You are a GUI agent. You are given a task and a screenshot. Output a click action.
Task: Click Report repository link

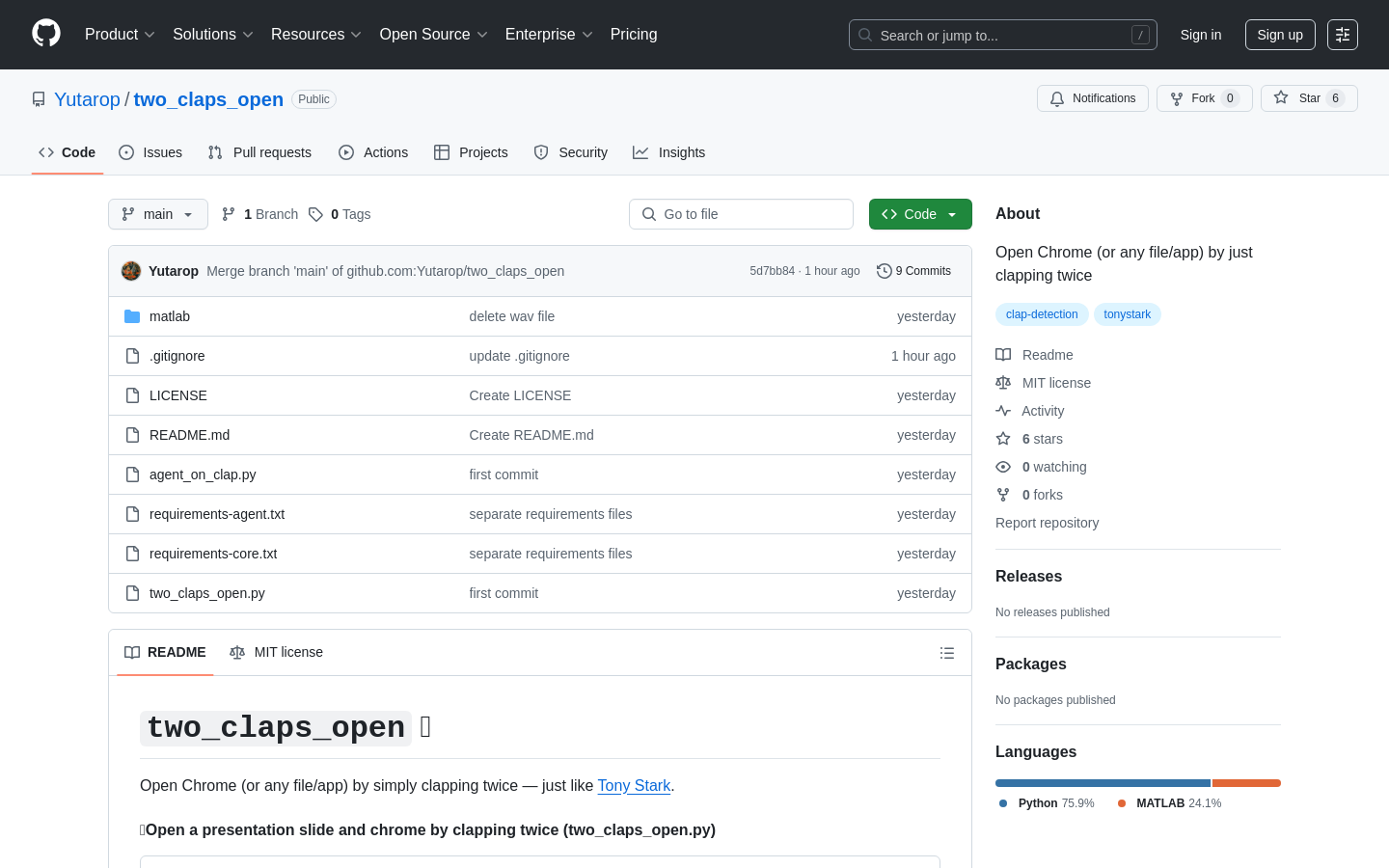click(x=1047, y=523)
